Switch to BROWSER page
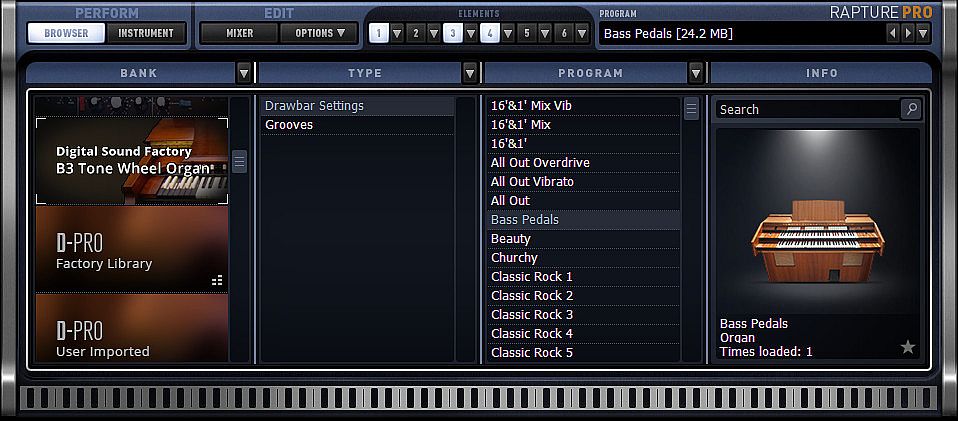 tap(66, 33)
